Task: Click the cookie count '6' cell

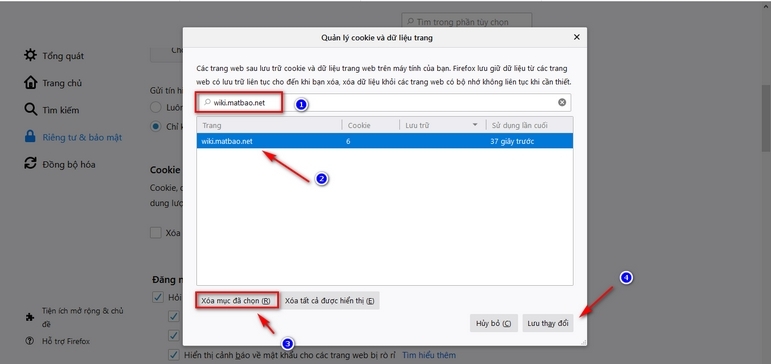Action: click(348, 141)
